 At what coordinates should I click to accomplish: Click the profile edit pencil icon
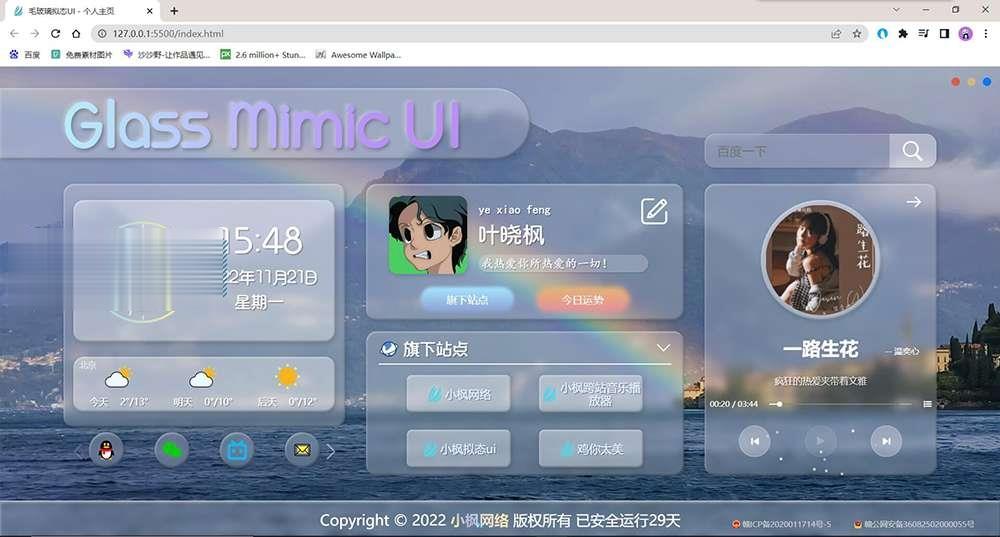click(x=654, y=211)
